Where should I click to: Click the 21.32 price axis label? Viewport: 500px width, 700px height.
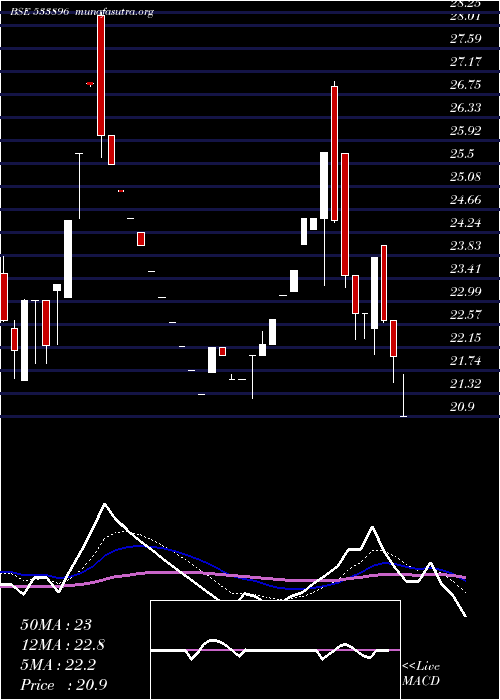[x=465, y=384]
